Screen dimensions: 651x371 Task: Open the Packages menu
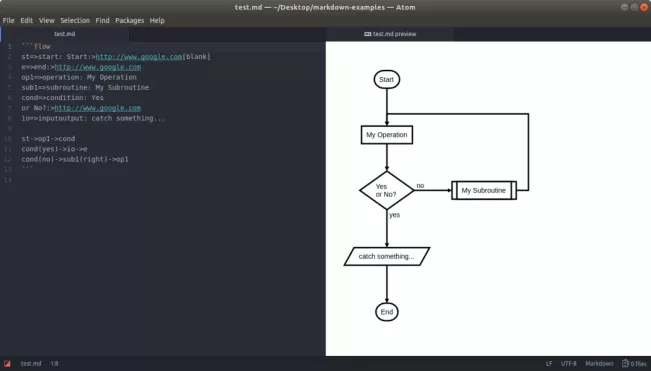coord(130,20)
